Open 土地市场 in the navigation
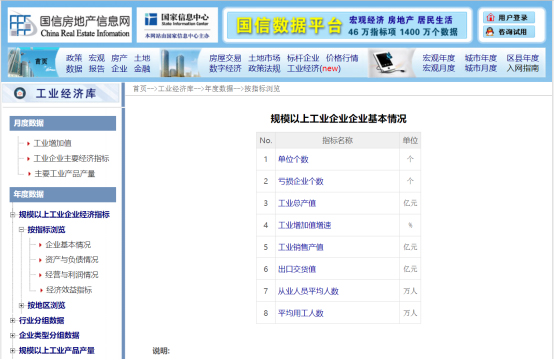 (264, 58)
